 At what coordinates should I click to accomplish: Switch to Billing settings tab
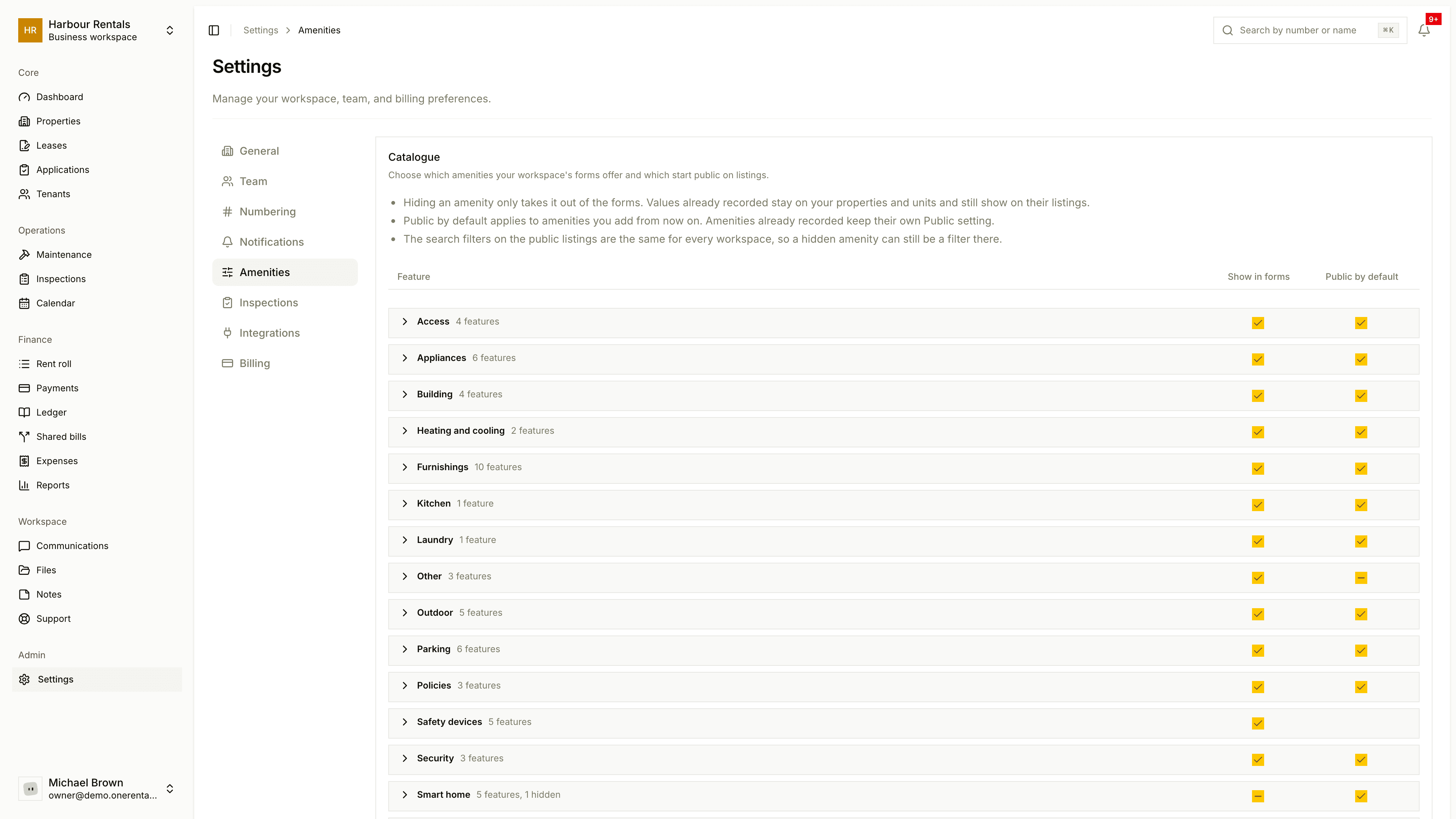(x=285, y=364)
